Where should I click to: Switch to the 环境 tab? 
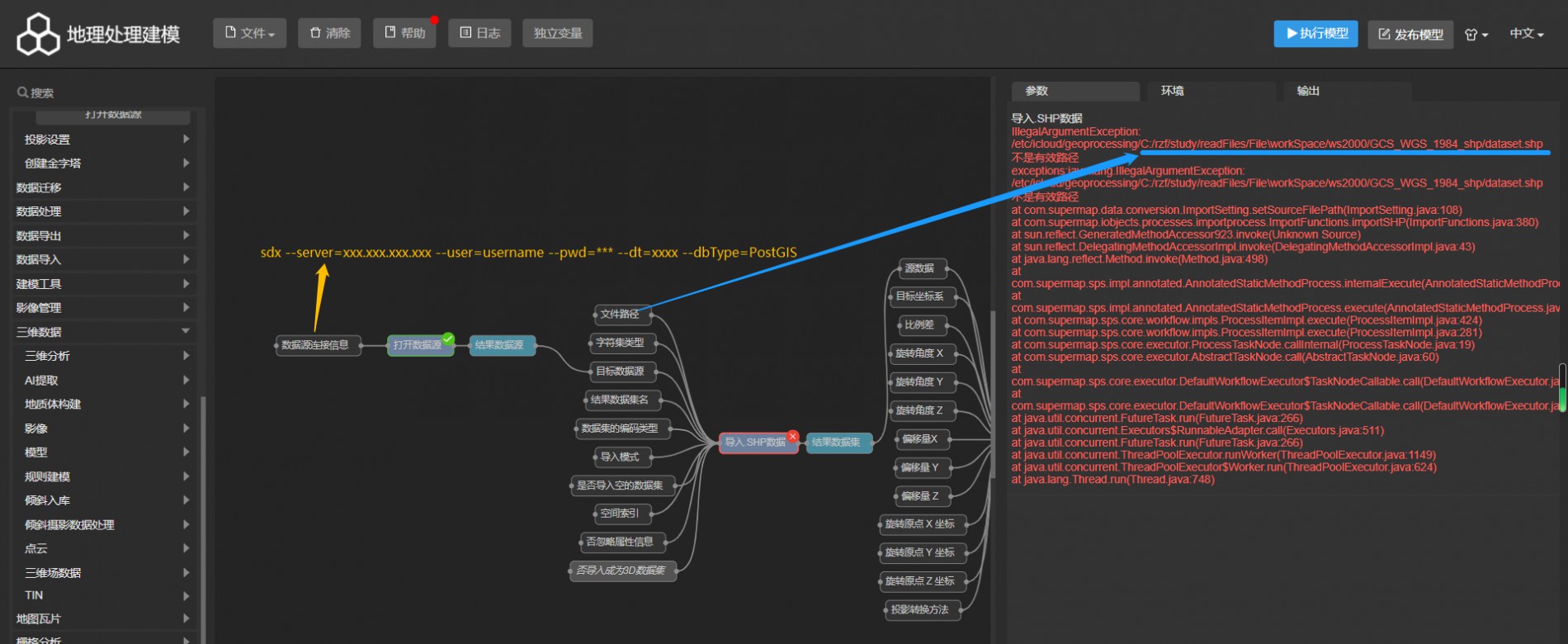pyautogui.click(x=1172, y=91)
